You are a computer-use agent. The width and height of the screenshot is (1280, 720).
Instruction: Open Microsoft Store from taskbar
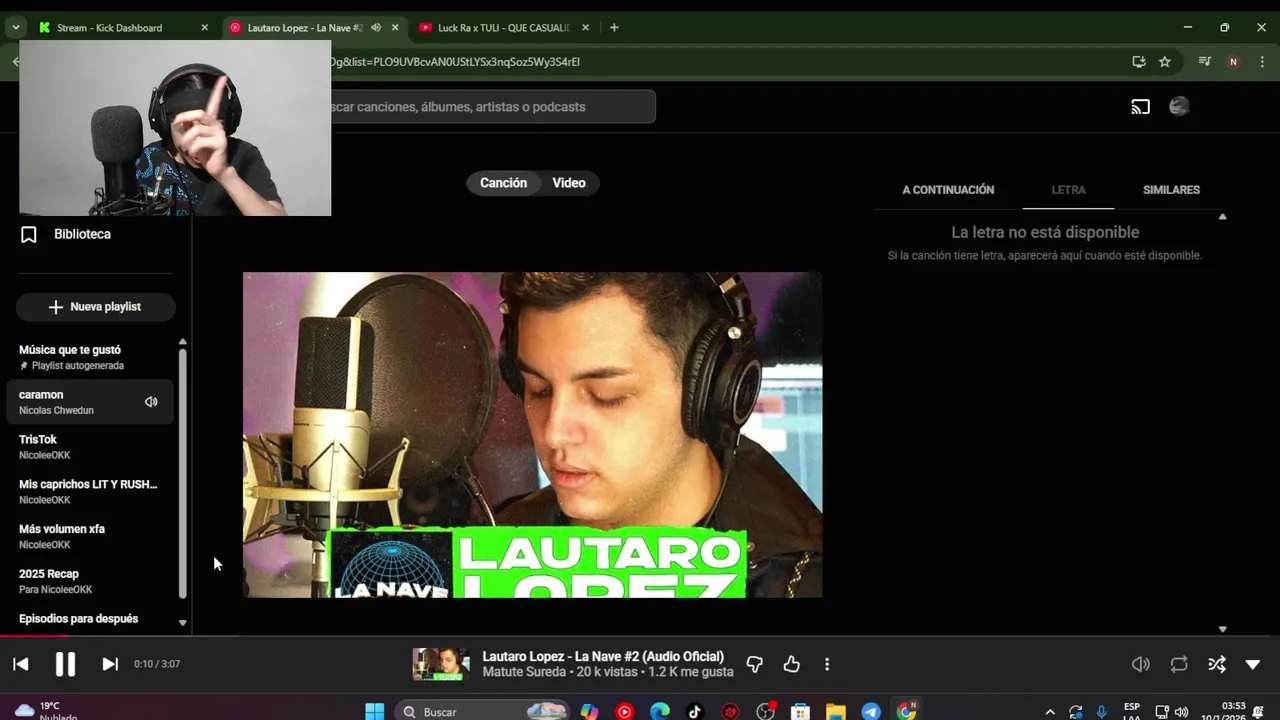point(800,712)
